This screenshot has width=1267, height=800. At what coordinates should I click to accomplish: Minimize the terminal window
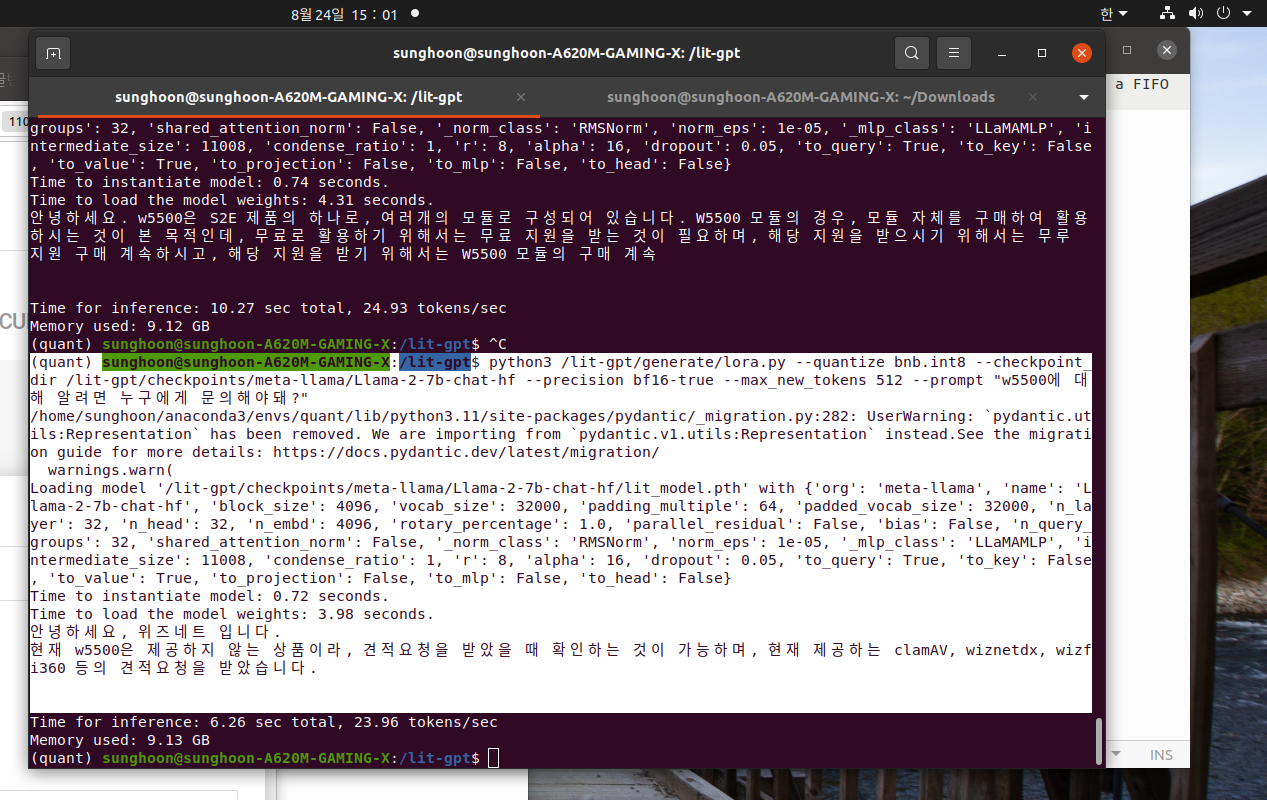click(1003, 53)
